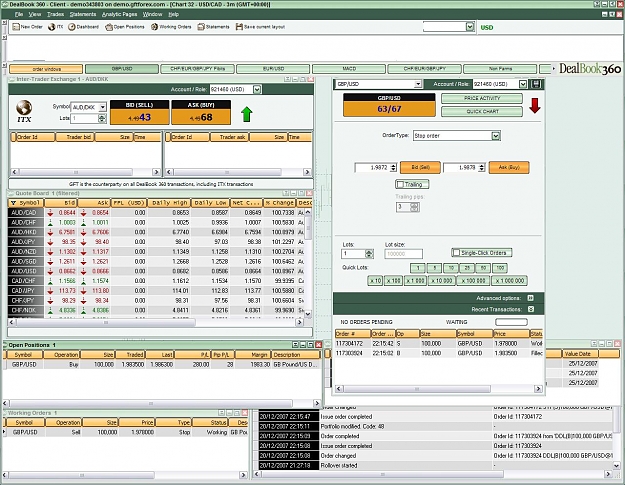
Task: Open Quote Board filter funnel icon
Action: click(x=13, y=203)
